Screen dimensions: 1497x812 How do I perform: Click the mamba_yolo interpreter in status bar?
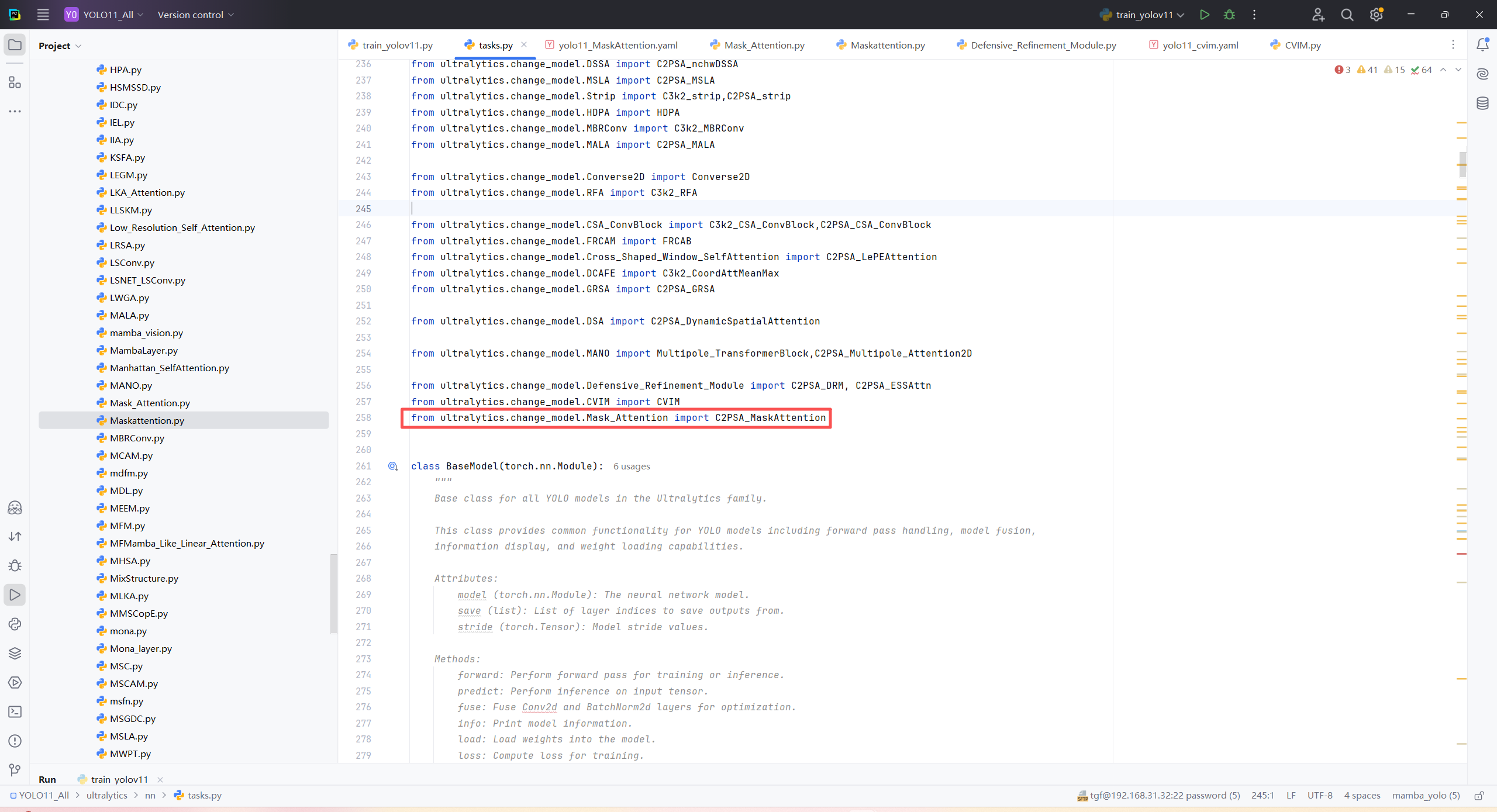pos(1426,796)
